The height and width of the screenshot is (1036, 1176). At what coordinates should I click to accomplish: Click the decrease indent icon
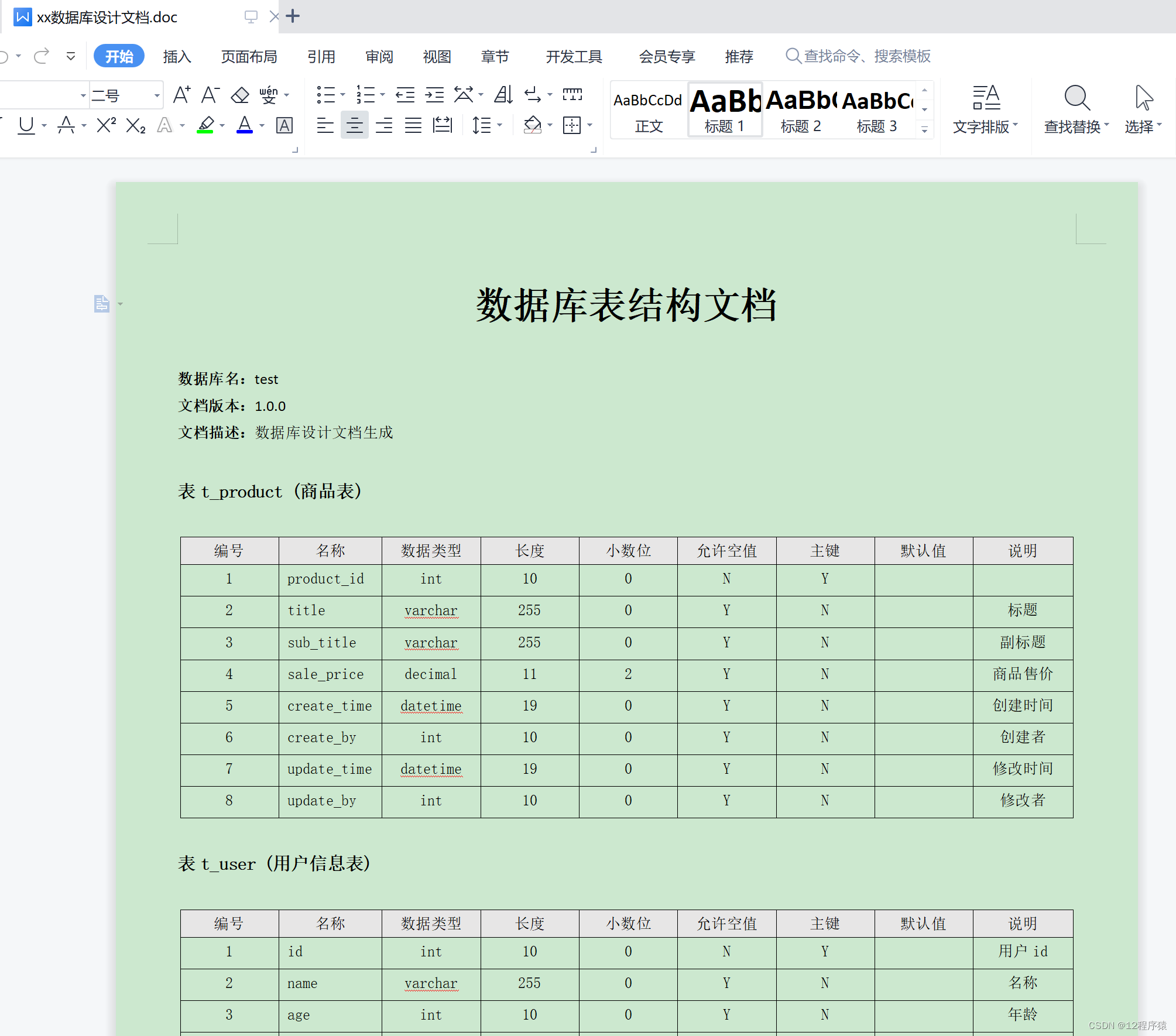[405, 95]
